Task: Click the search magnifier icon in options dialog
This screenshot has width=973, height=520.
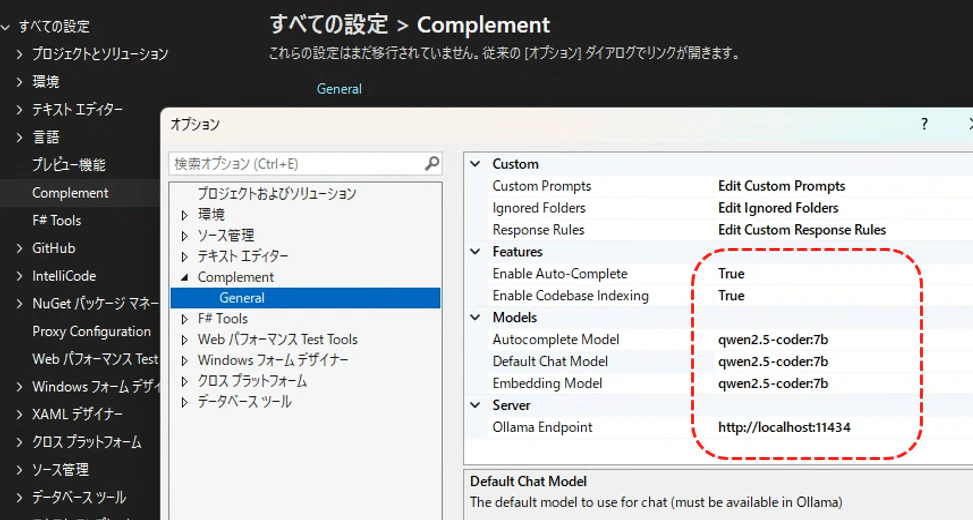Action: coord(432,163)
